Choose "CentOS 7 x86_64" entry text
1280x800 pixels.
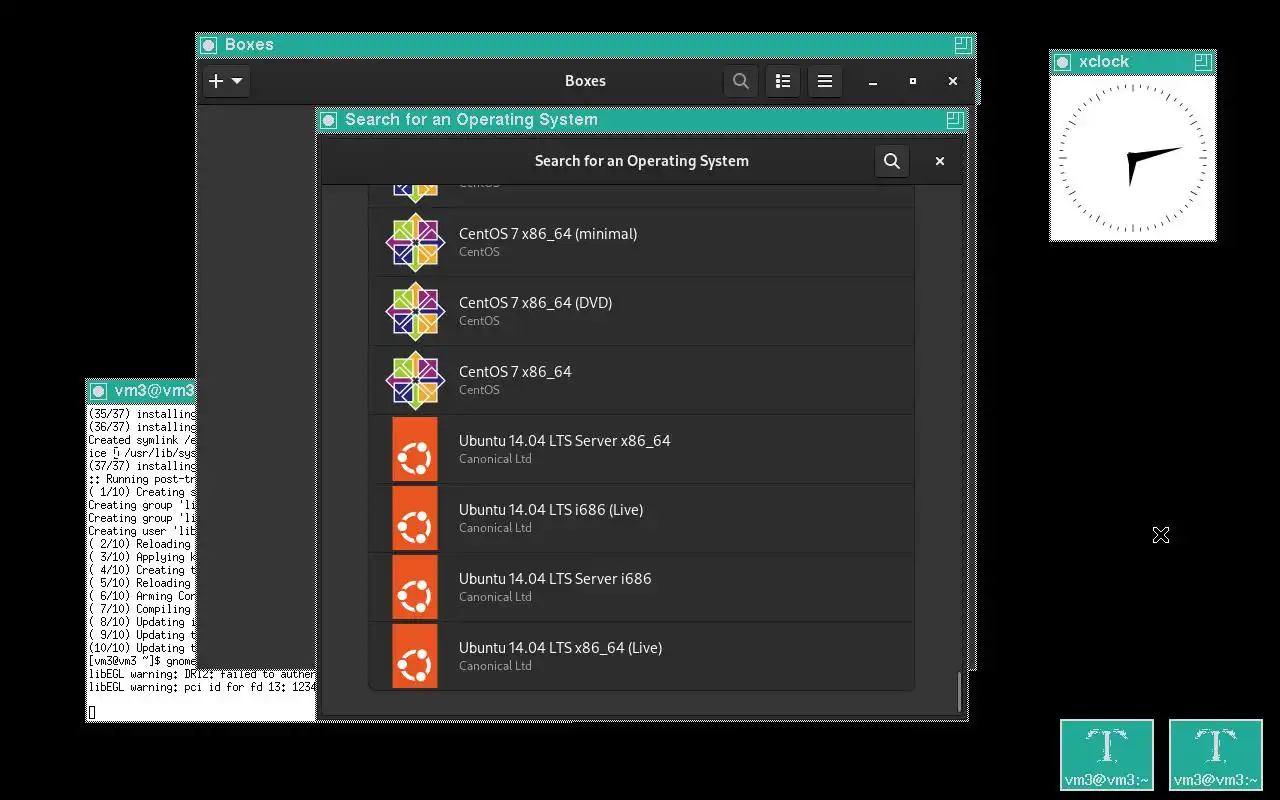515,372
